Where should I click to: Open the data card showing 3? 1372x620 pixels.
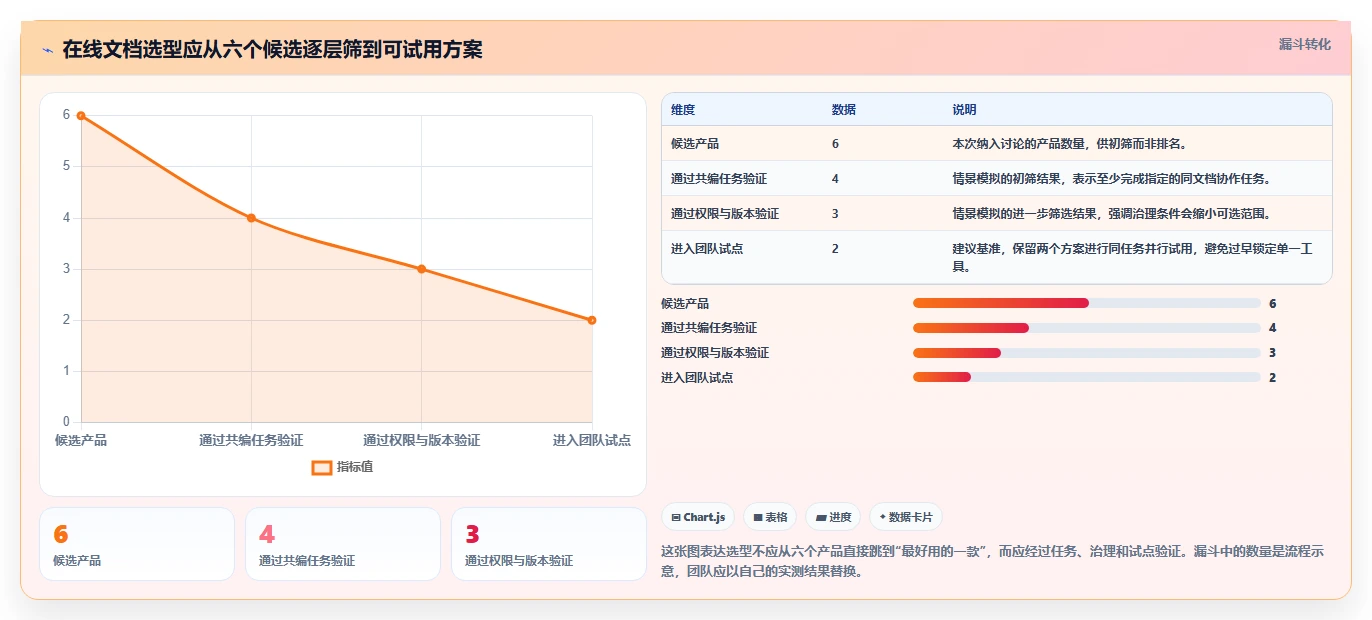pos(549,544)
